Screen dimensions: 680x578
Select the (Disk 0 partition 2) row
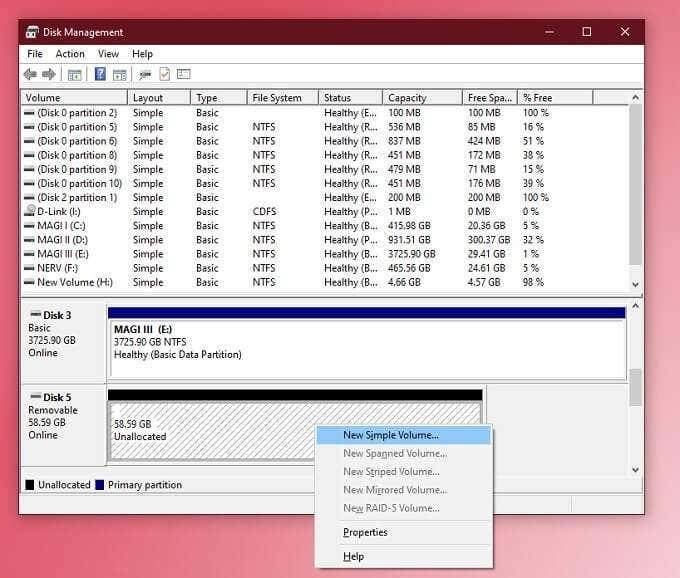pos(325,113)
